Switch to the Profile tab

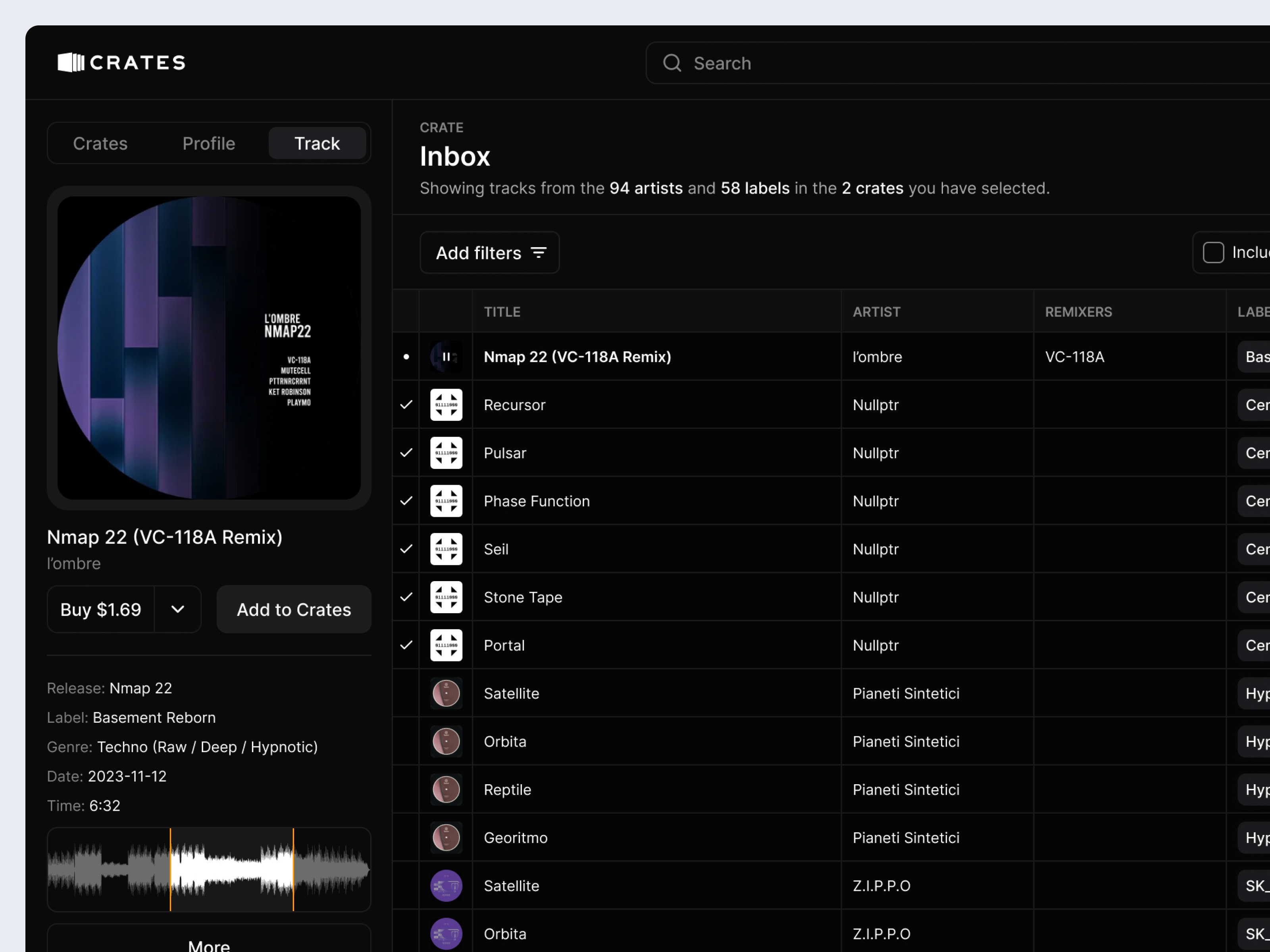pyautogui.click(x=208, y=144)
